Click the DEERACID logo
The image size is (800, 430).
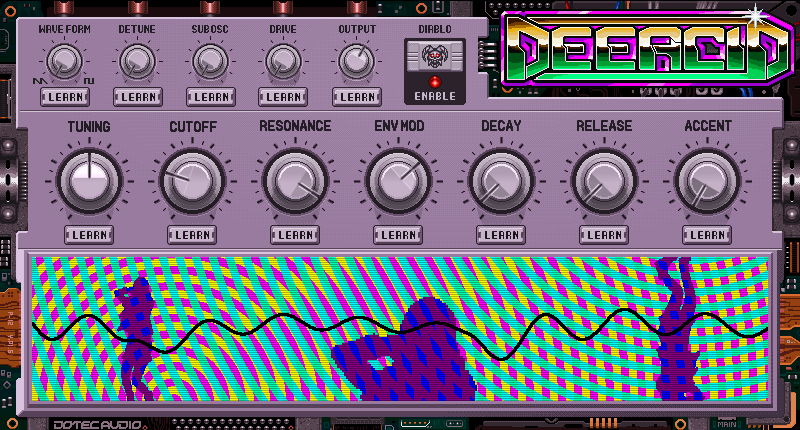pyautogui.click(x=647, y=49)
